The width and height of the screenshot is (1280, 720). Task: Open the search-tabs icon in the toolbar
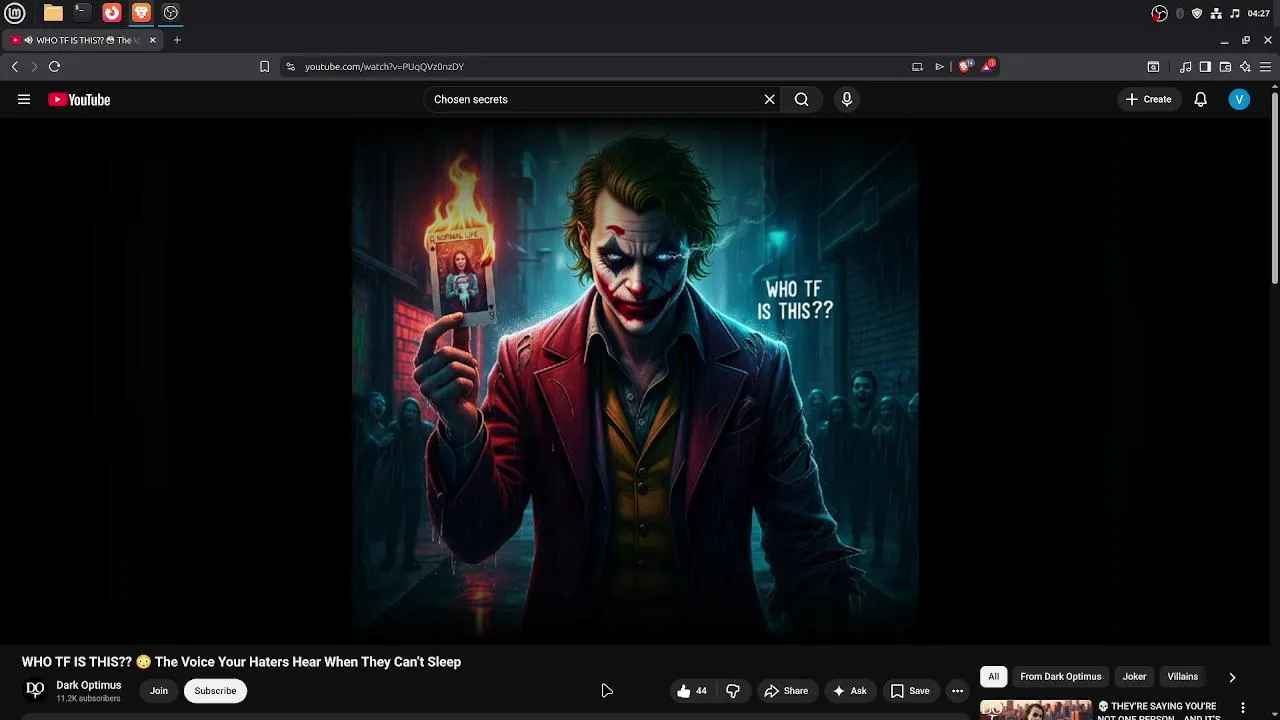tap(1153, 66)
